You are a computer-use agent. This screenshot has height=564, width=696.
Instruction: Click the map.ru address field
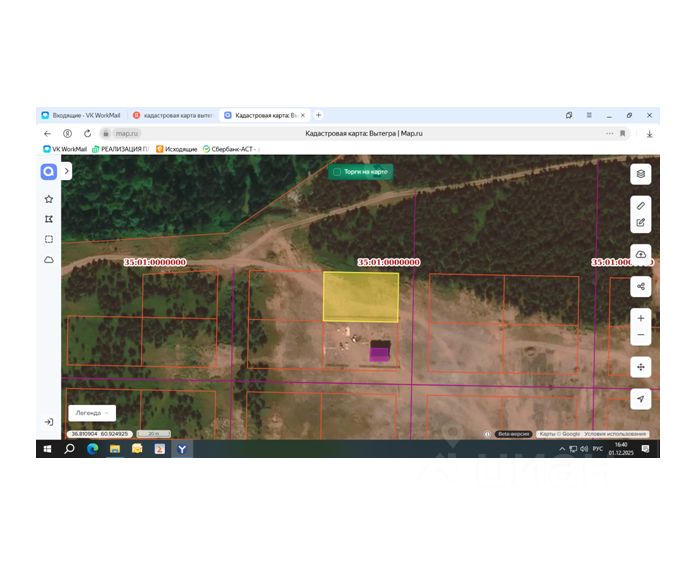pyautogui.click(x=127, y=134)
